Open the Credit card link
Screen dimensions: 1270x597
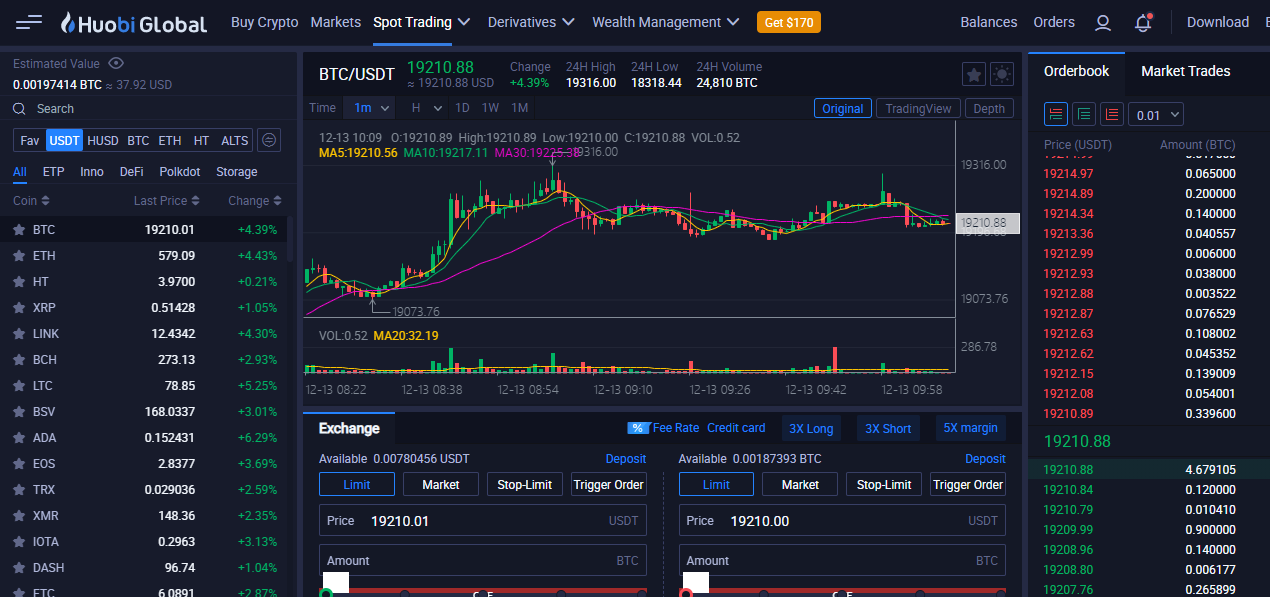point(736,428)
